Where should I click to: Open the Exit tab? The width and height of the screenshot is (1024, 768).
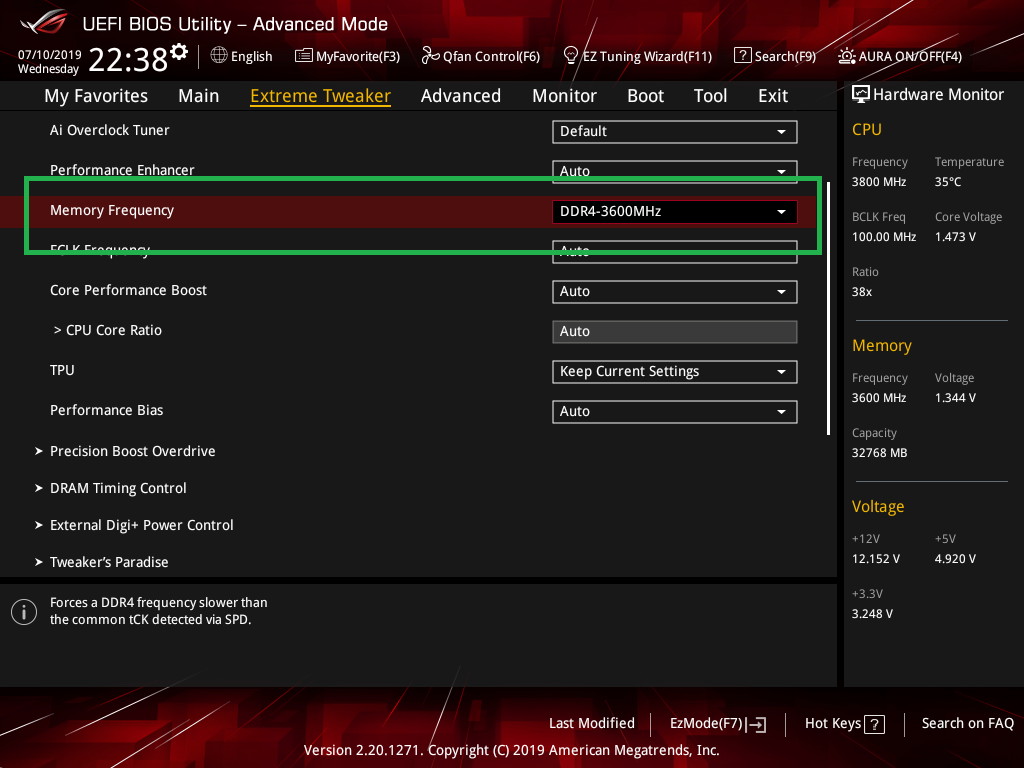(773, 96)
